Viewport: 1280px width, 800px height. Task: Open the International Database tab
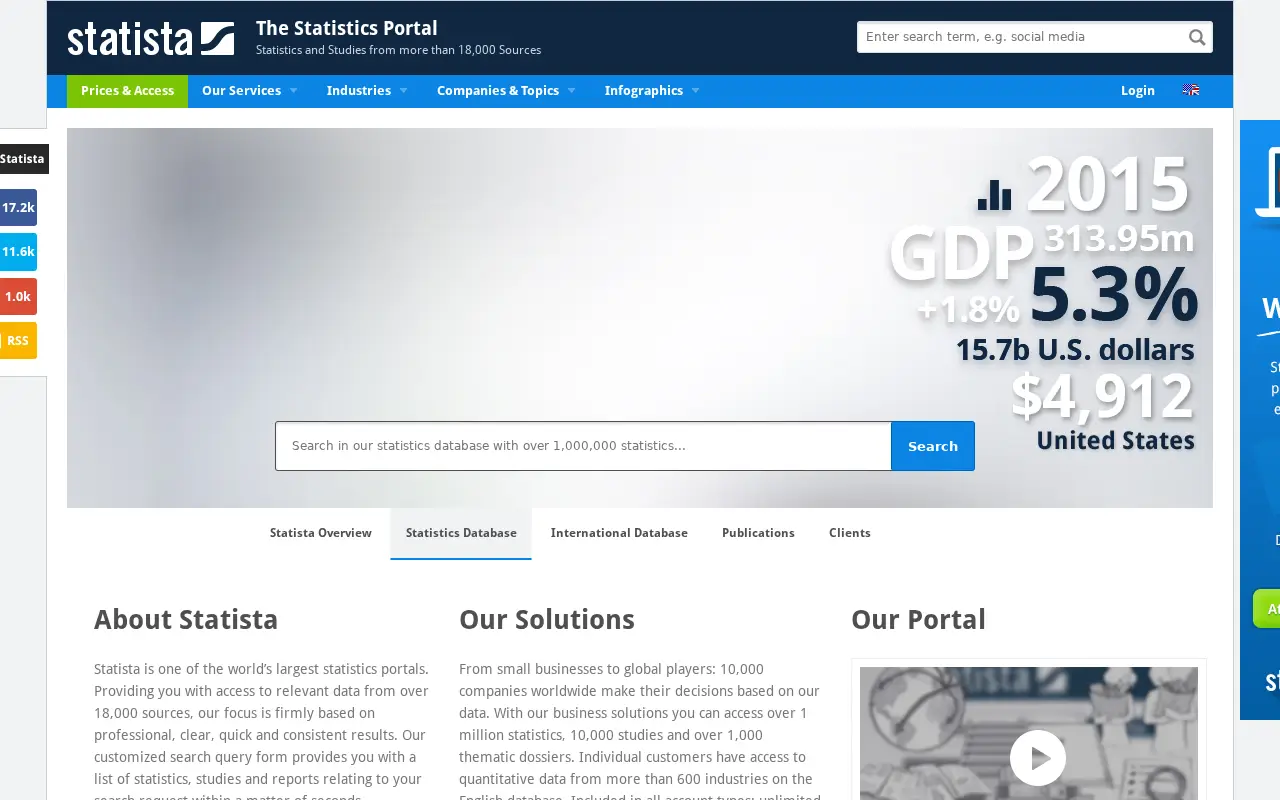[x=619, y=533]
